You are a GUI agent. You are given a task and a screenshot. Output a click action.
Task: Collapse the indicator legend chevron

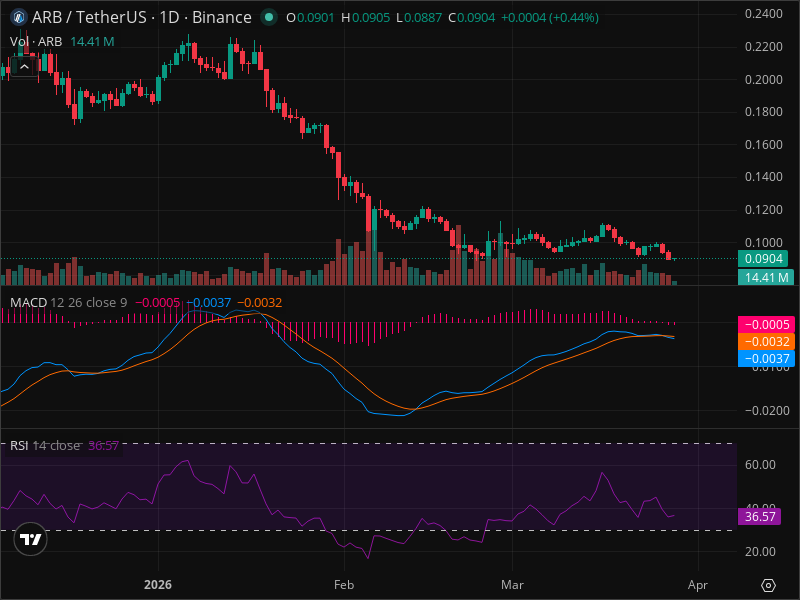pyautogui.click(x=24, y=67)
